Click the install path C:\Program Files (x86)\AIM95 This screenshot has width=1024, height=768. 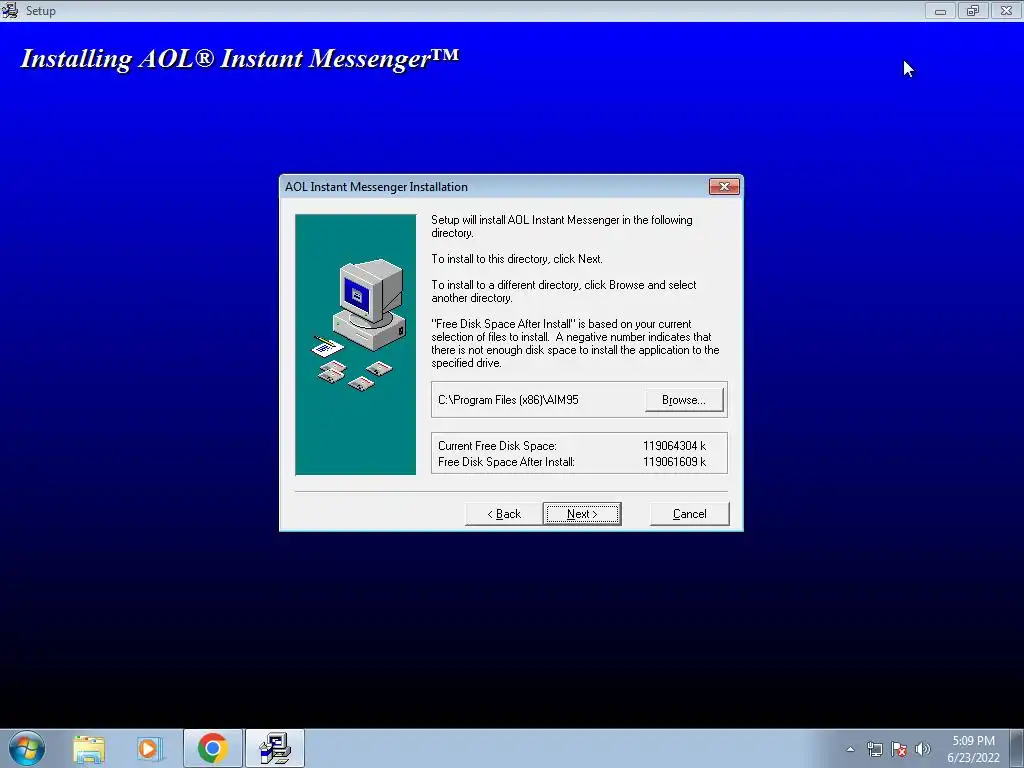coord(508,400)
